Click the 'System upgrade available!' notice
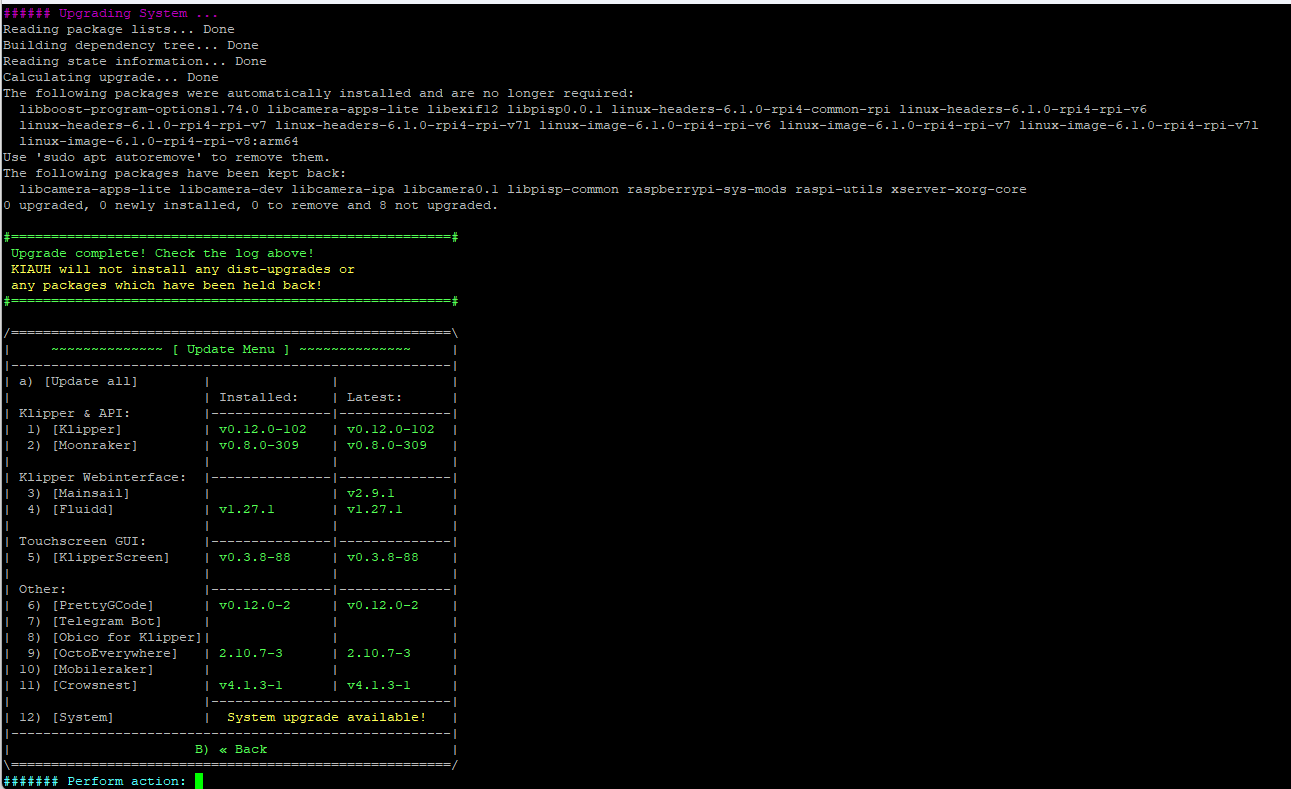This screenshot has height=789, width=1291. (326, 717)
